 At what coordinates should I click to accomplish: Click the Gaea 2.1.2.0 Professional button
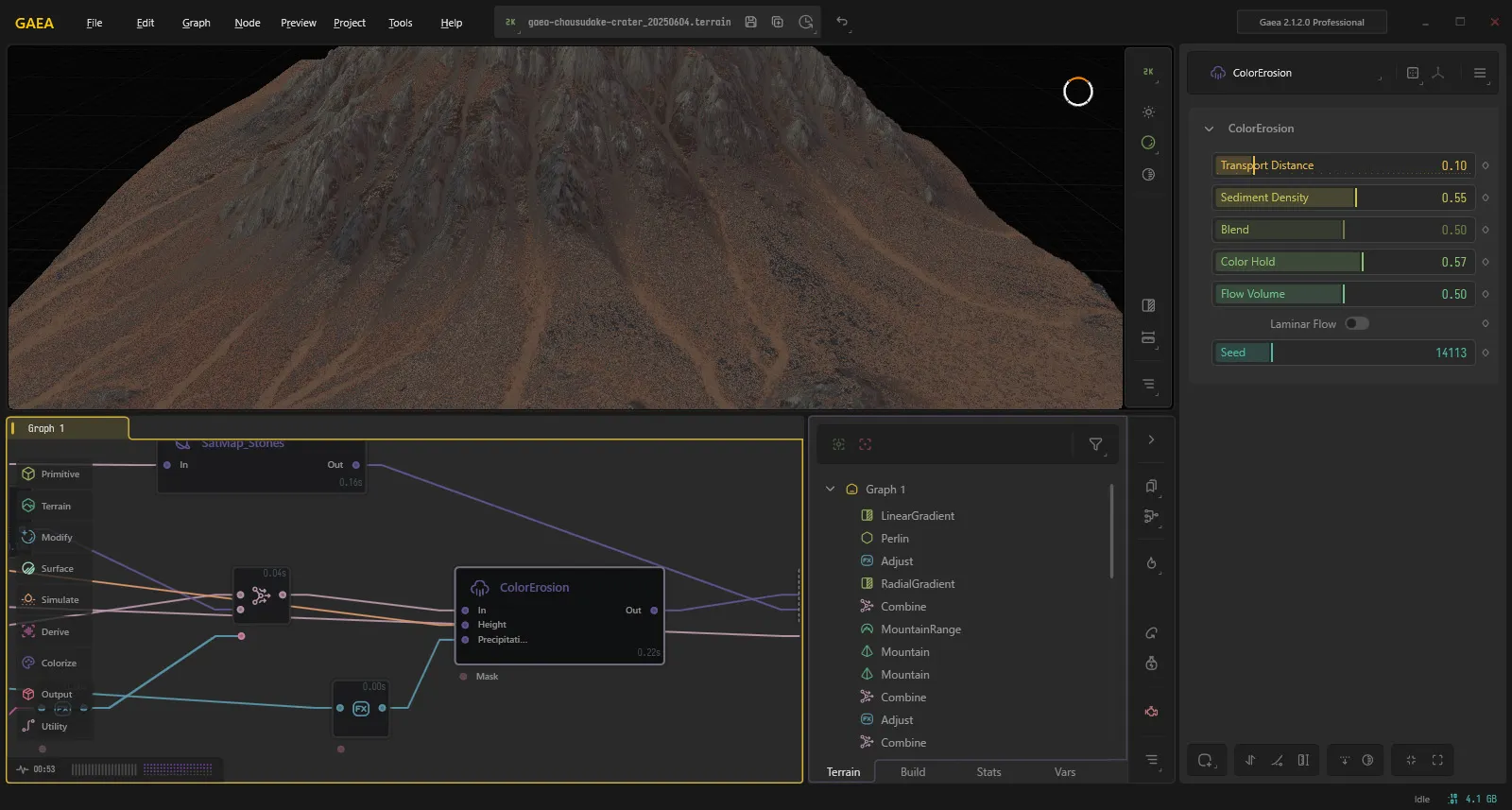(x=1312, y=22)
